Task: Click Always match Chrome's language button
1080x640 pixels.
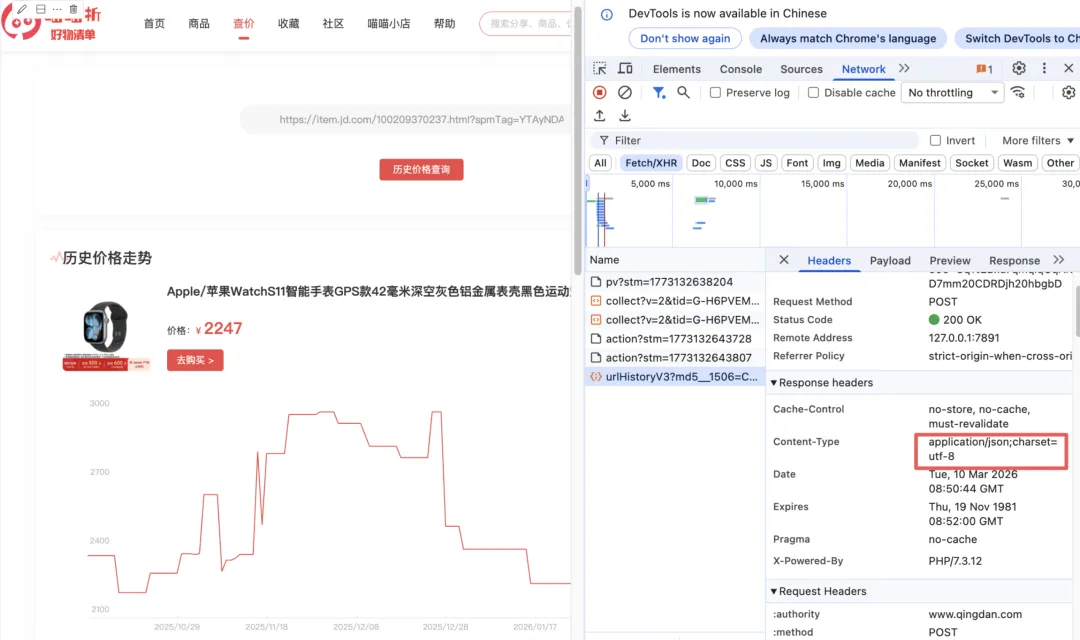Action: point(848,39)
